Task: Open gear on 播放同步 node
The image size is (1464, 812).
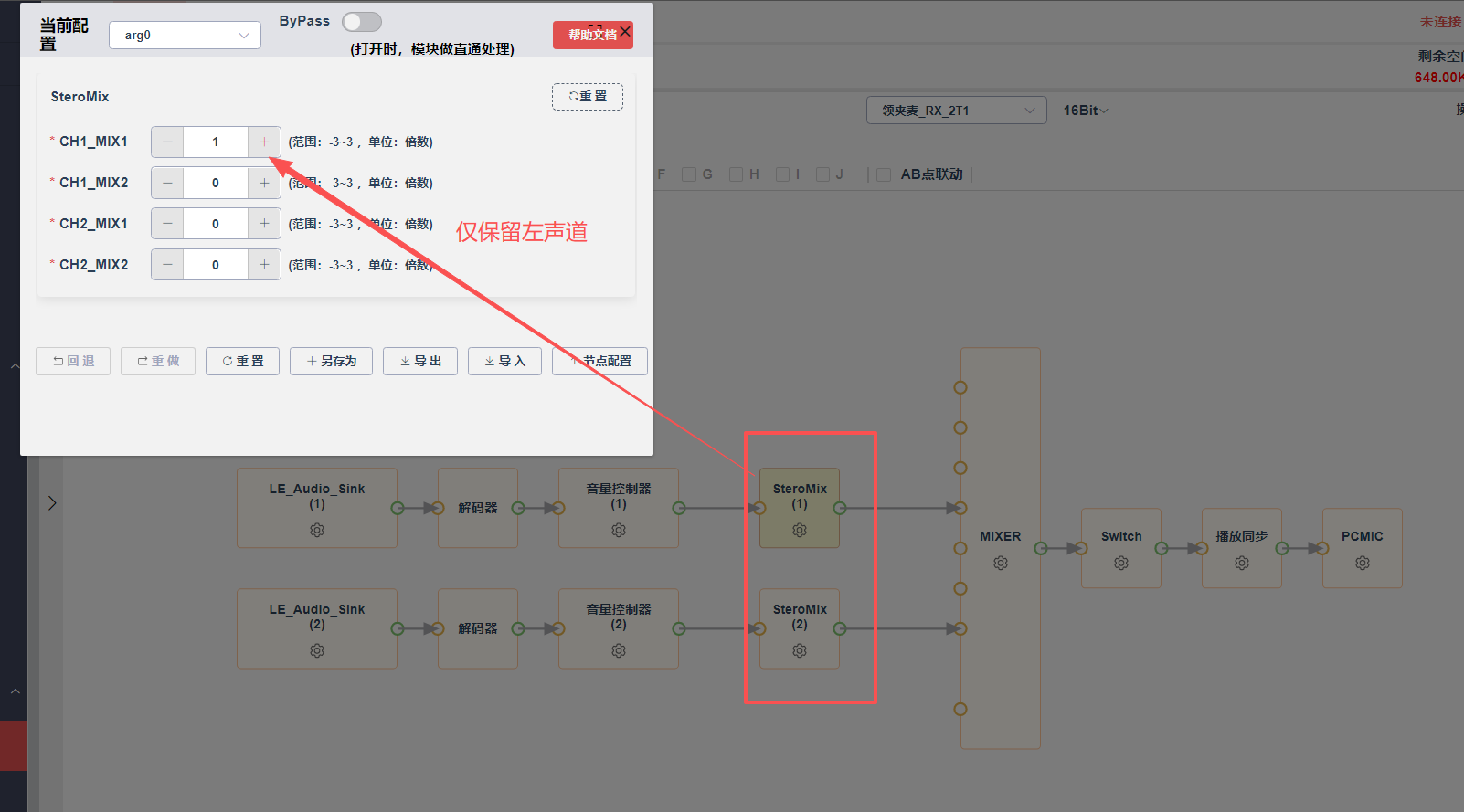Action: point(1242,564)
